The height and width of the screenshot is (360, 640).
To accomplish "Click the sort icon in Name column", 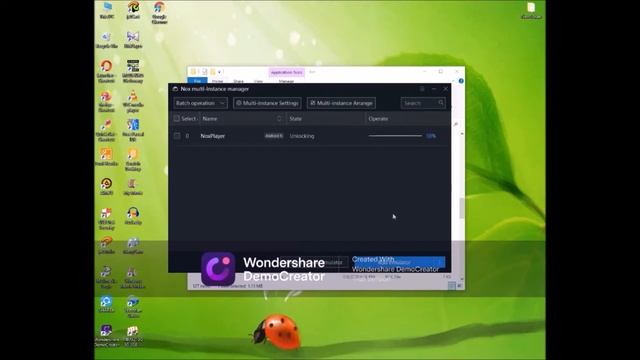I will click(279, 119).
